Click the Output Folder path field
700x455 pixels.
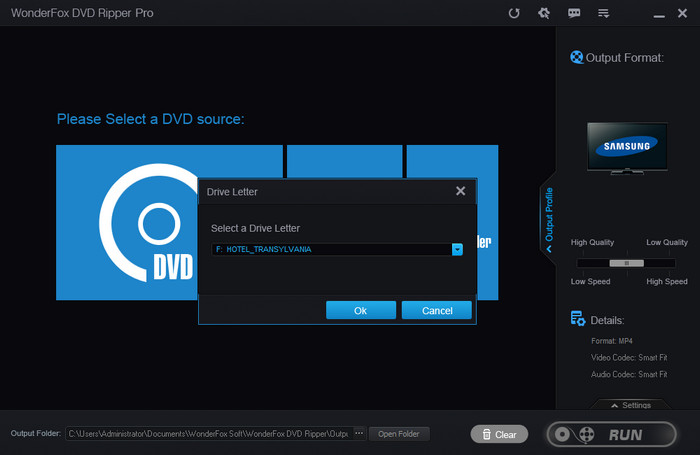tap(209, 434)
